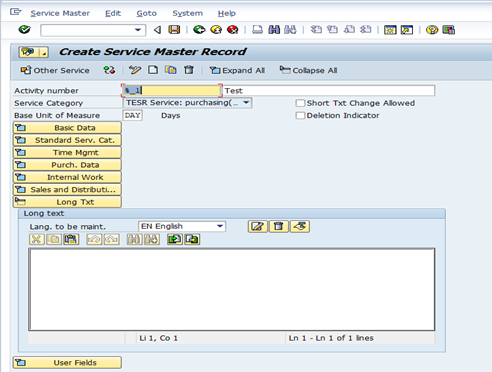Tick the Deletion Indicator checkbox
The height and width of the screenshot is (372, 492).
(300, 115)
